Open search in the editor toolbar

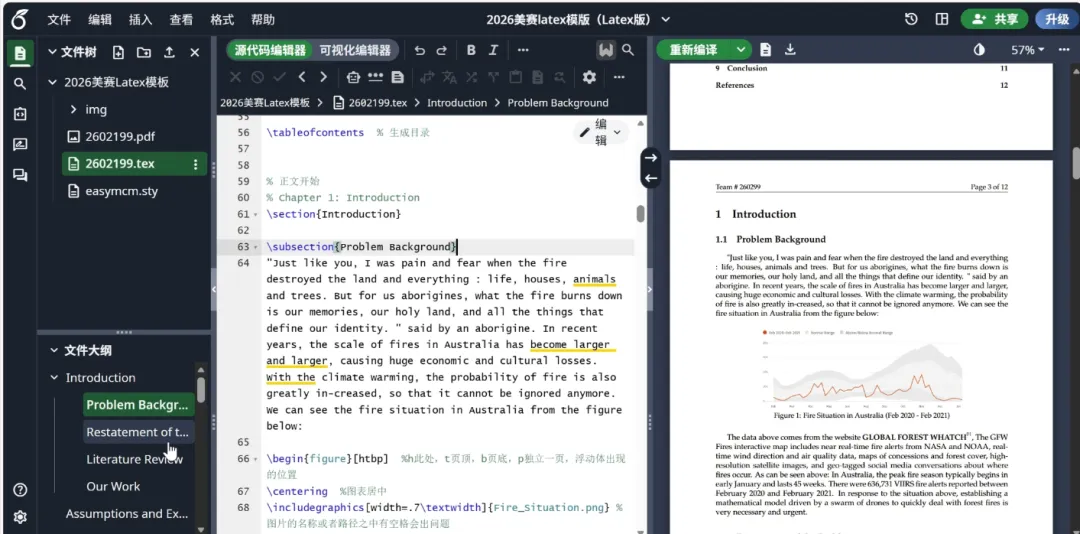click(627, 50)
